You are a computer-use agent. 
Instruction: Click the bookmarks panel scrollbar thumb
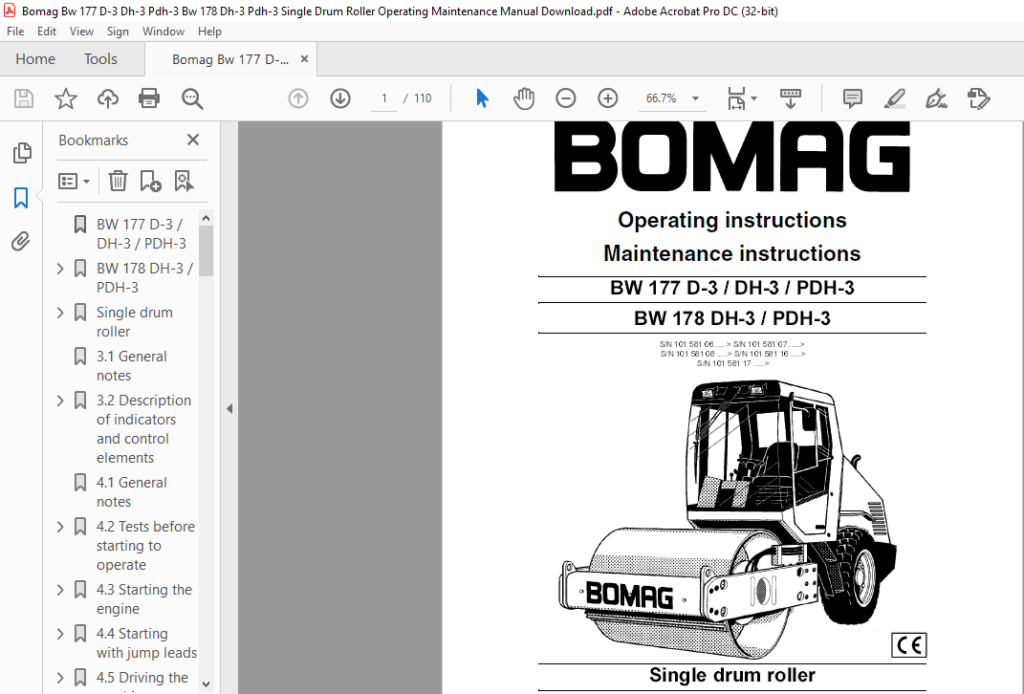[206, 251]
